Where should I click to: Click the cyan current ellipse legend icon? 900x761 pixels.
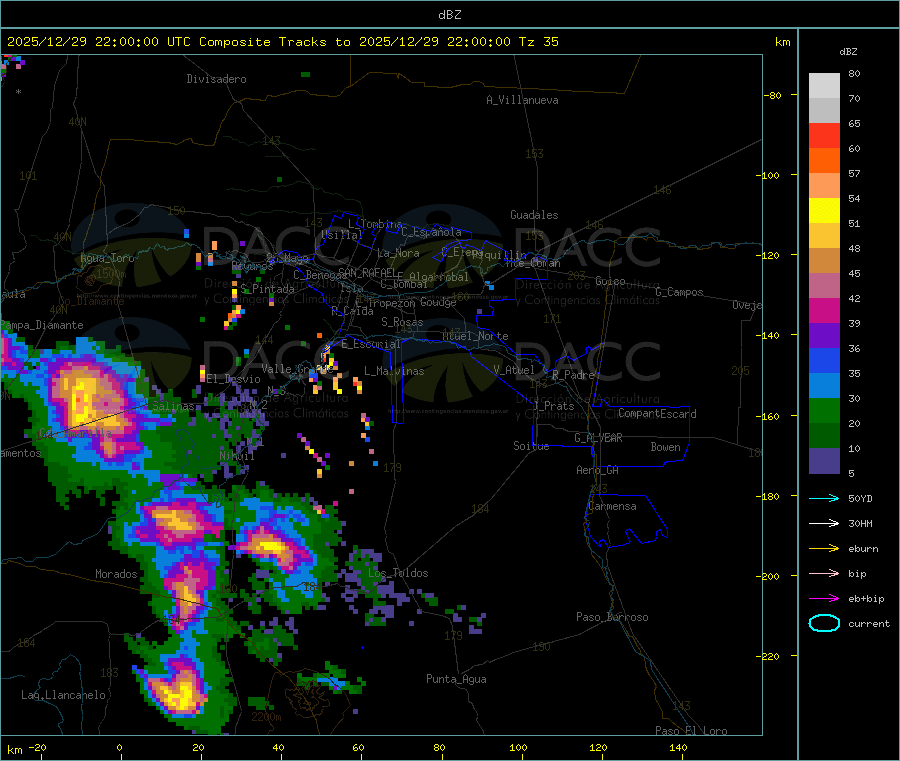click(824, 623)
